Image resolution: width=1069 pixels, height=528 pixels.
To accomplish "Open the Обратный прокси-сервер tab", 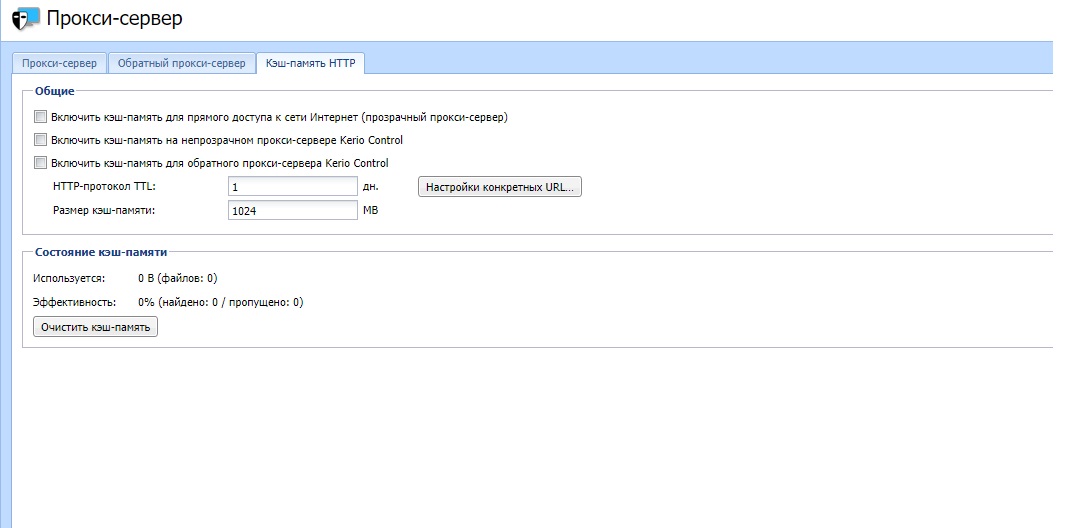I will tap(181, 63).
